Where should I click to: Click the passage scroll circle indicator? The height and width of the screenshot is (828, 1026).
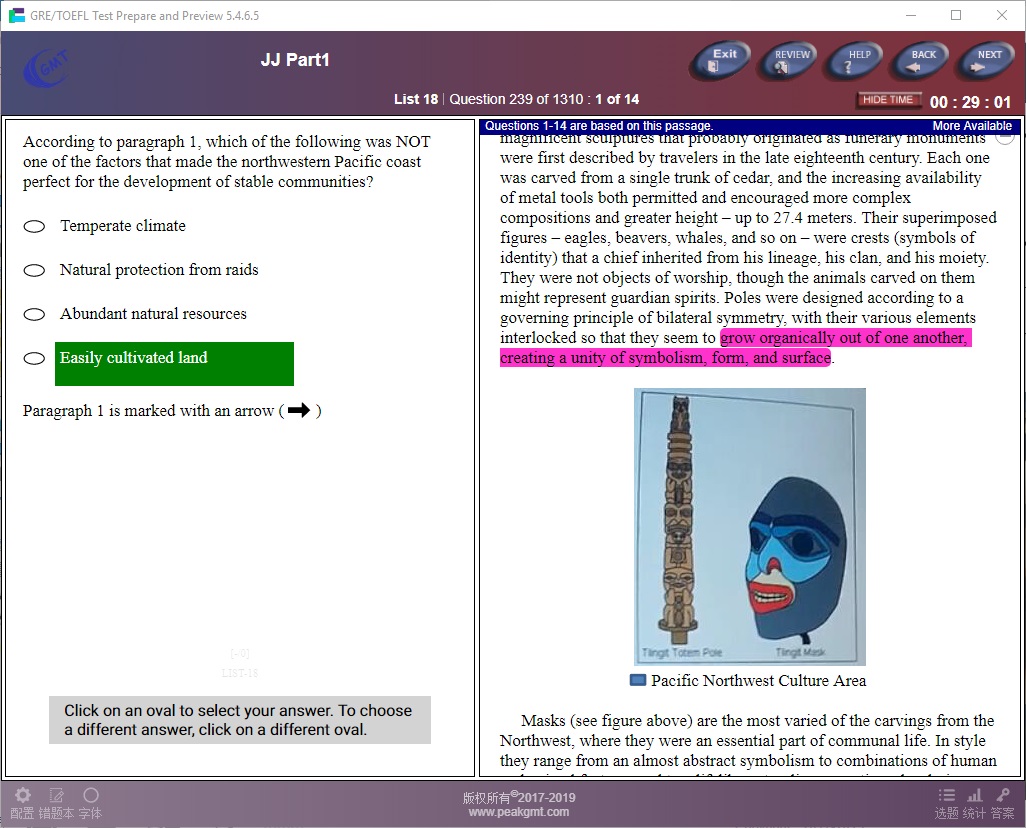pyautogui.click(x=1005, y=137)
